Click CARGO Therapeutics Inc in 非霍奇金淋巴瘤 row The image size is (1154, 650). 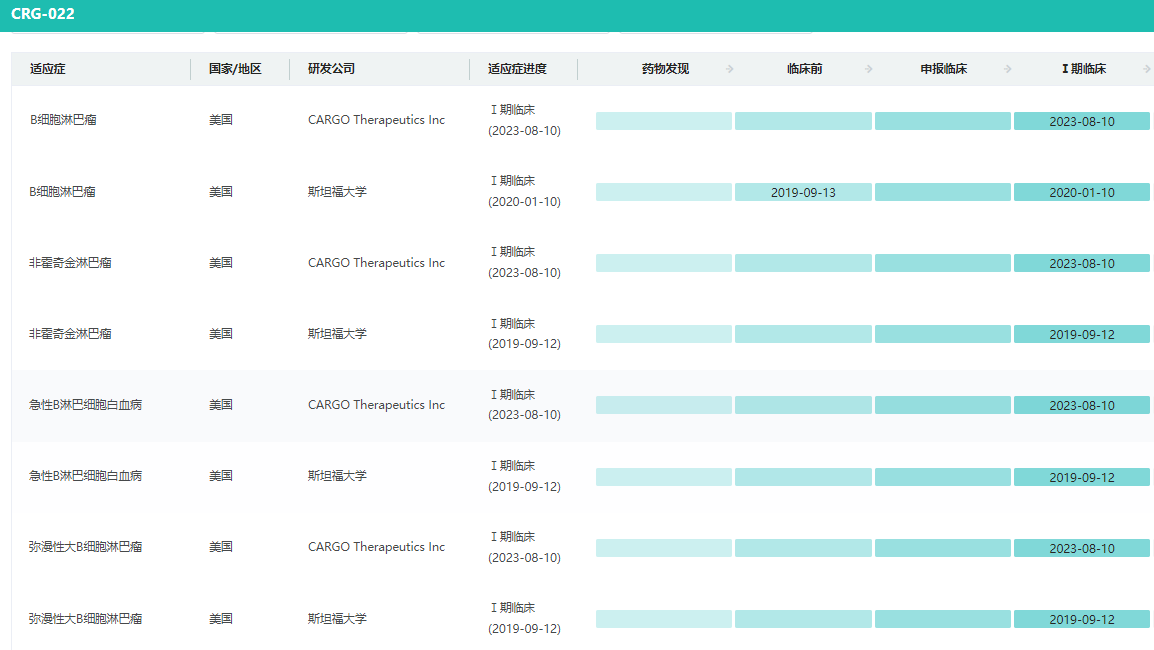coord(376,262)
